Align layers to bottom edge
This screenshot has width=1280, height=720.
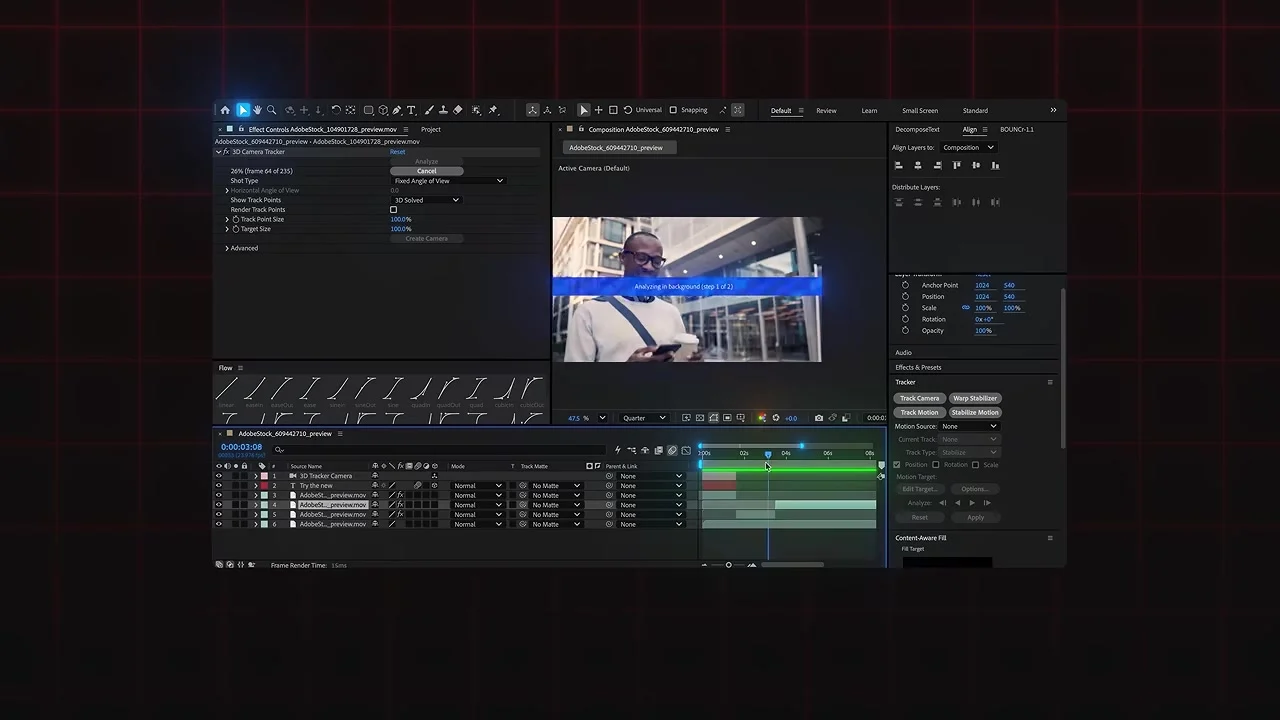tap(995, 165)
